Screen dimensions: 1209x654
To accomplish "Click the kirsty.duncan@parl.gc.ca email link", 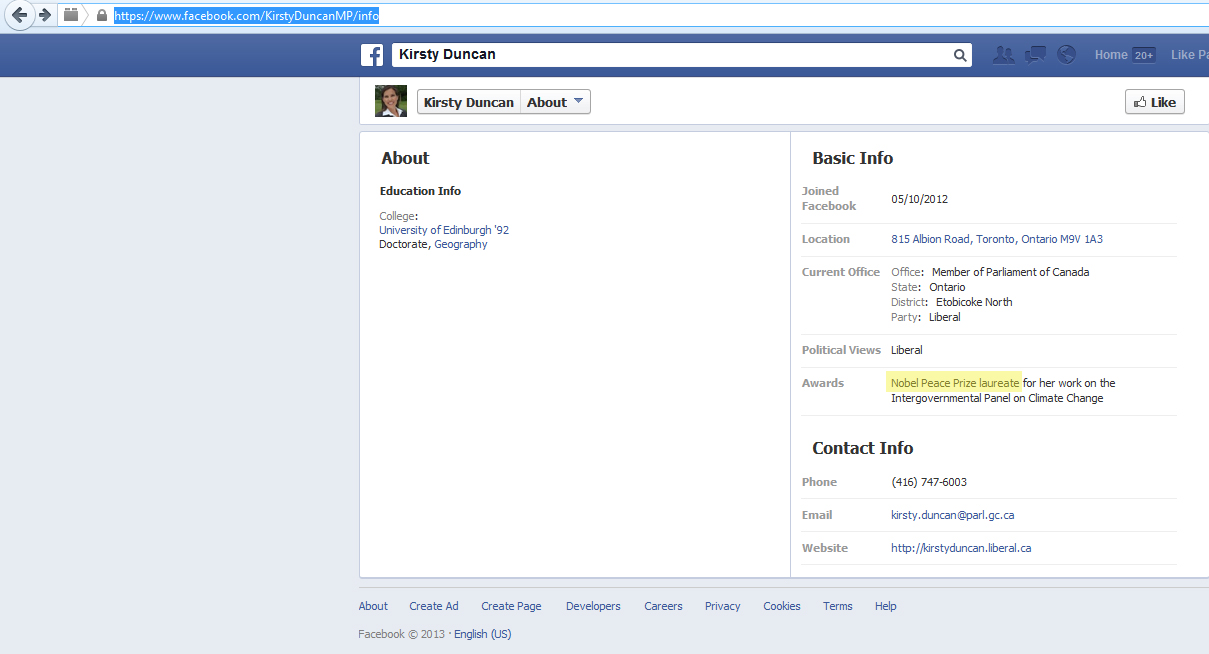I will [x=952, y=515].
